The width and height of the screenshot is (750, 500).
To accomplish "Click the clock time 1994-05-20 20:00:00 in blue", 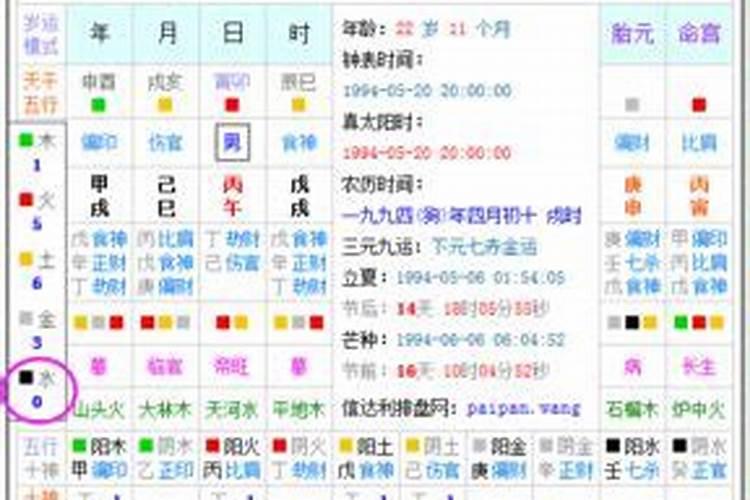I will (428, 90).
